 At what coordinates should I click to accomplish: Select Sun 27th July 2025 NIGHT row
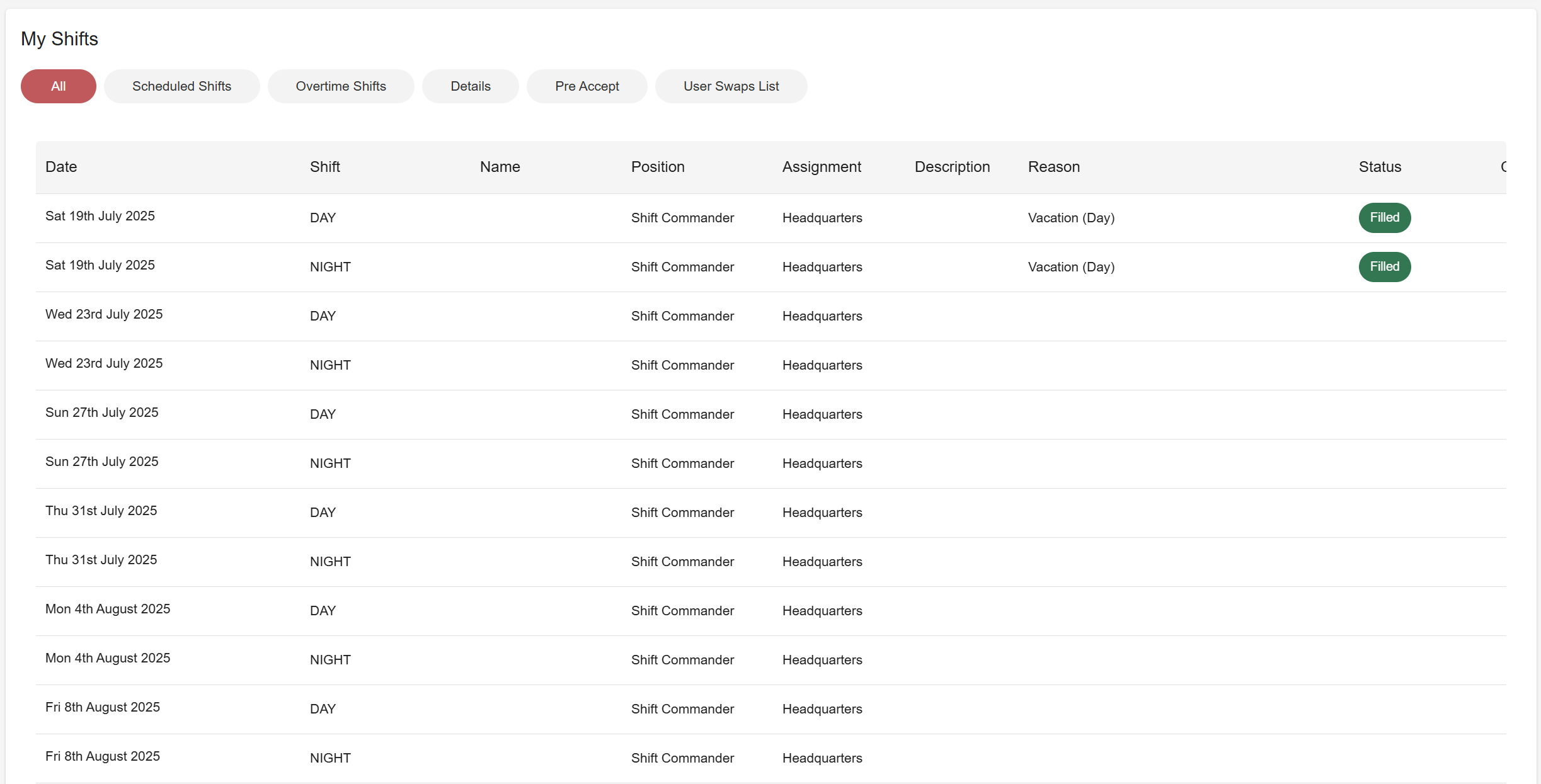(x=102, y=462)
